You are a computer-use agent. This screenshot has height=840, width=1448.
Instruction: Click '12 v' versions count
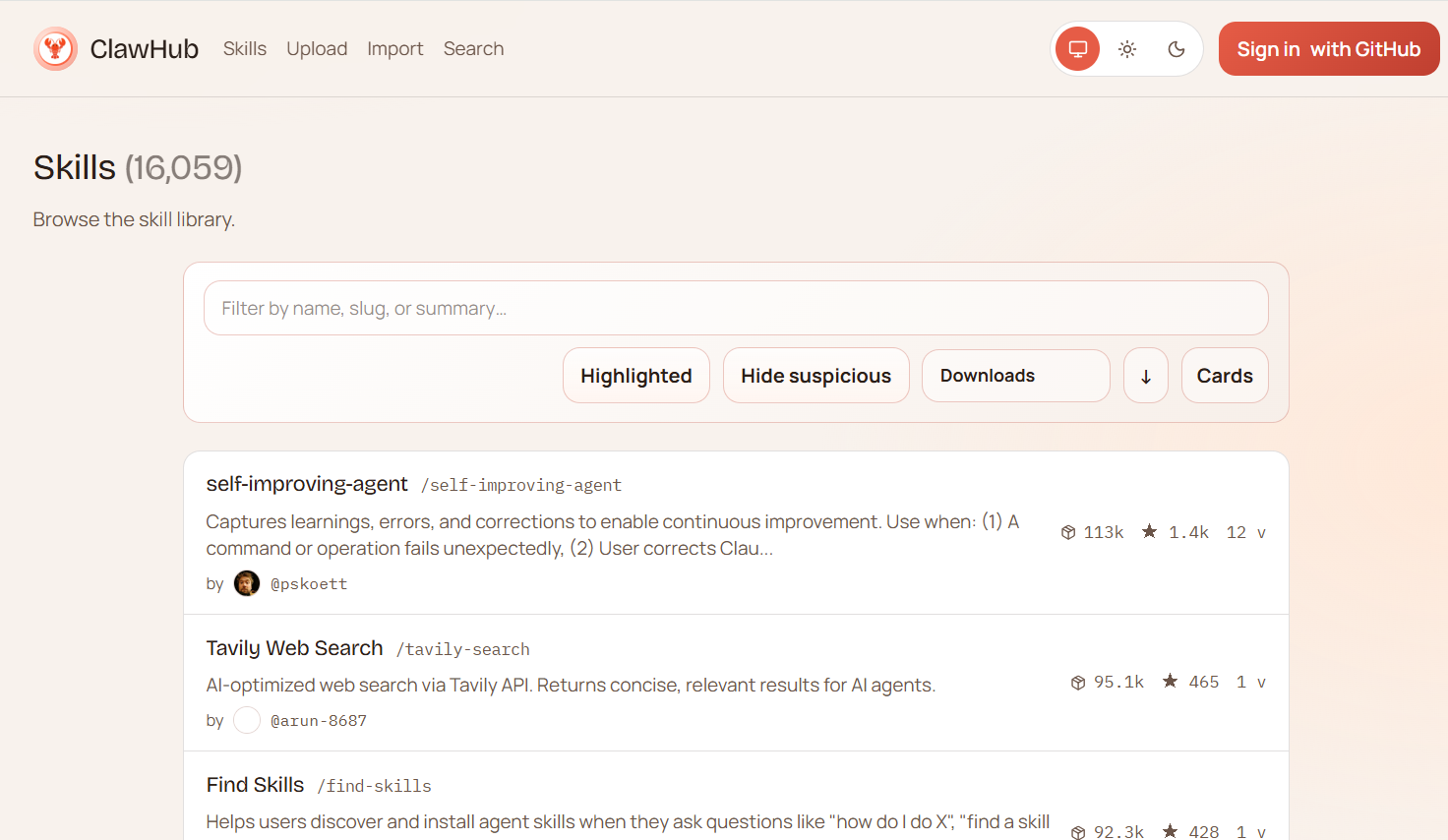[1246, 532]
